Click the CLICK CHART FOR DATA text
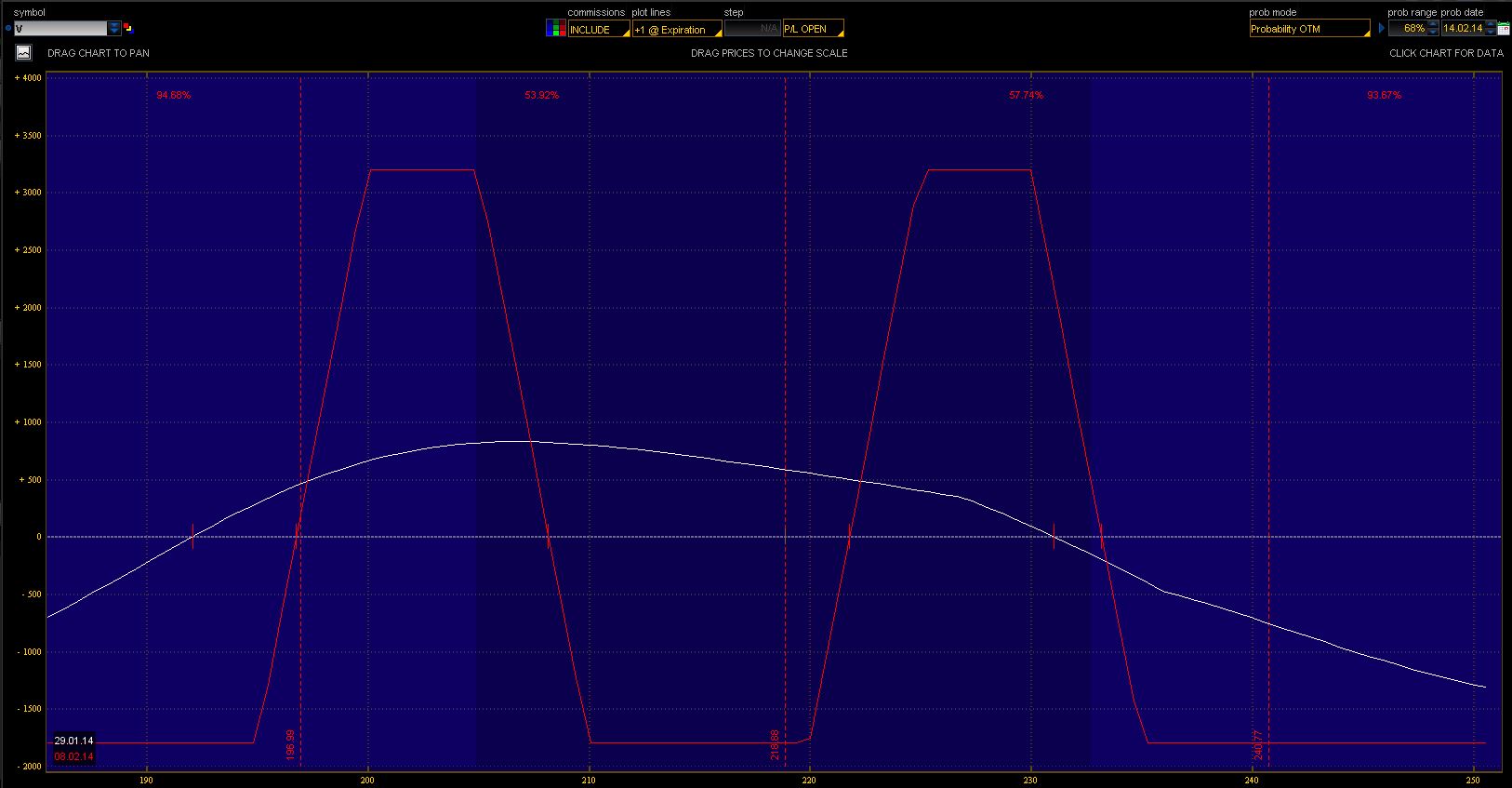 pos(1446,53)
